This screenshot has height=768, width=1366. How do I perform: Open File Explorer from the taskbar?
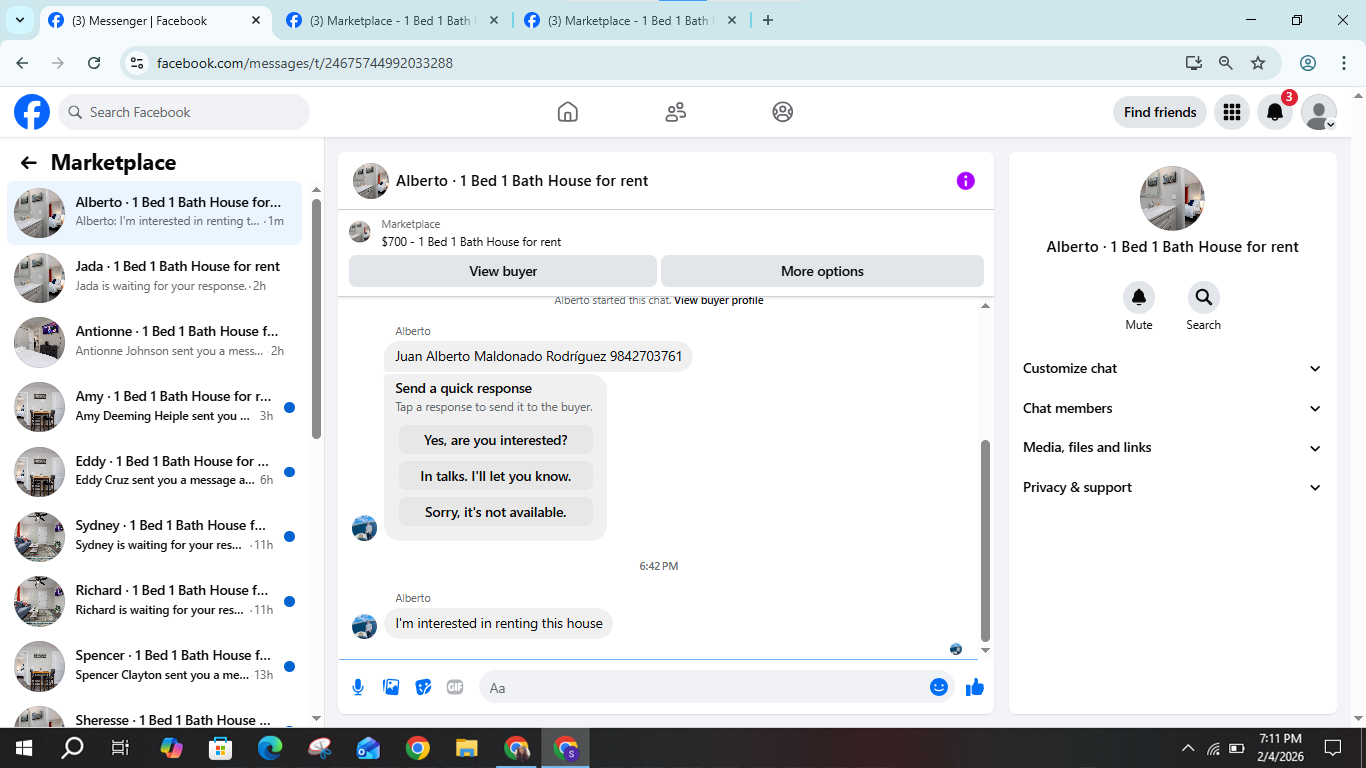(x=466, y=748)
